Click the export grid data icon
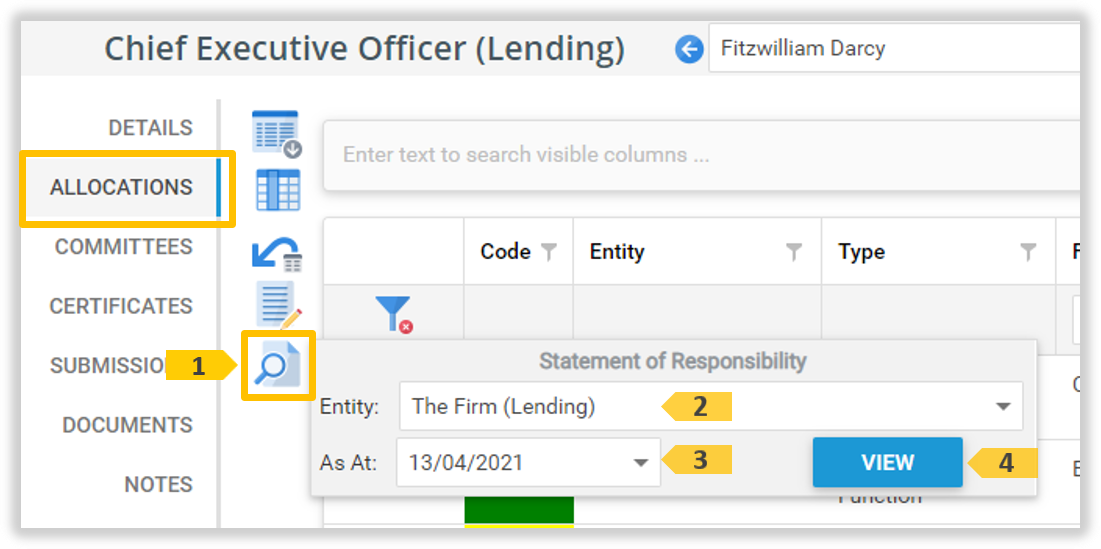 tap(277, 134)
